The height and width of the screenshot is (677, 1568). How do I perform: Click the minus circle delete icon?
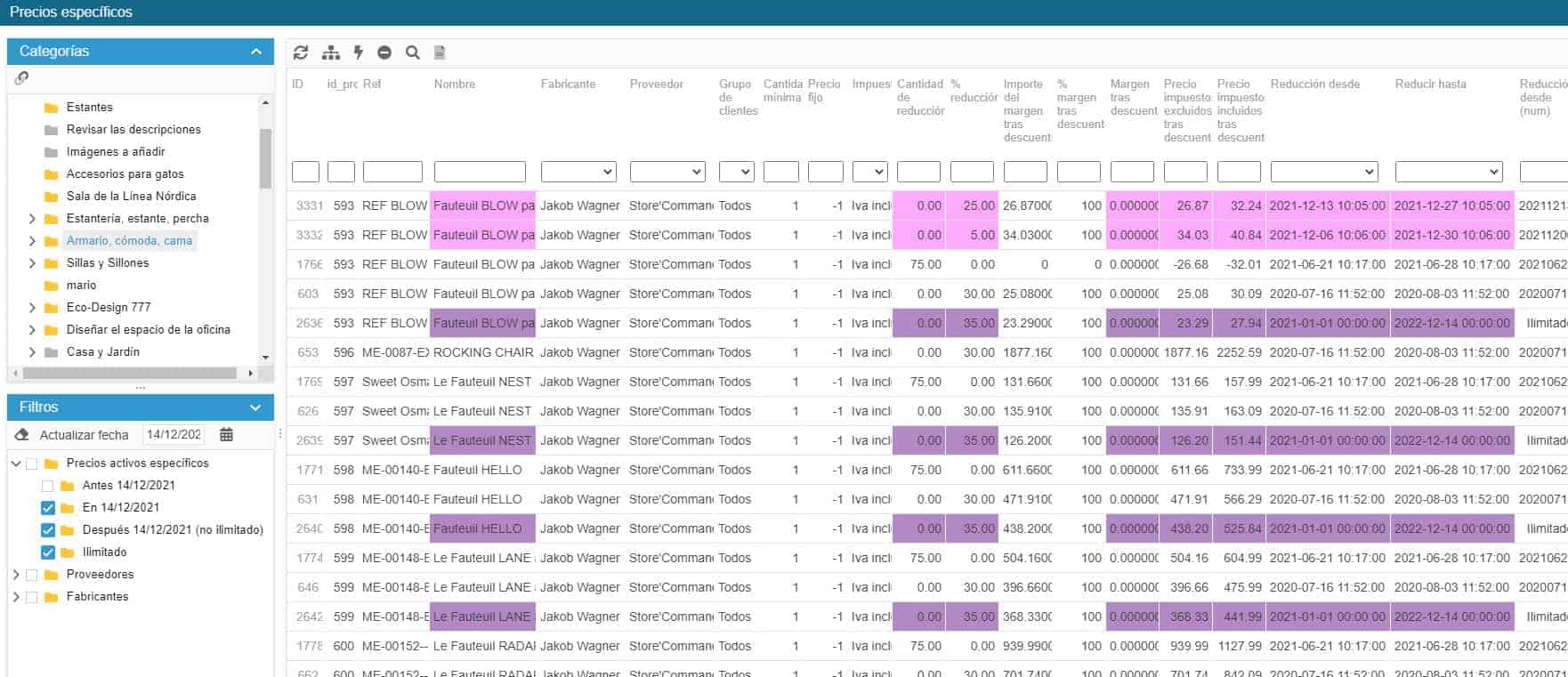[x=384, y=52]
